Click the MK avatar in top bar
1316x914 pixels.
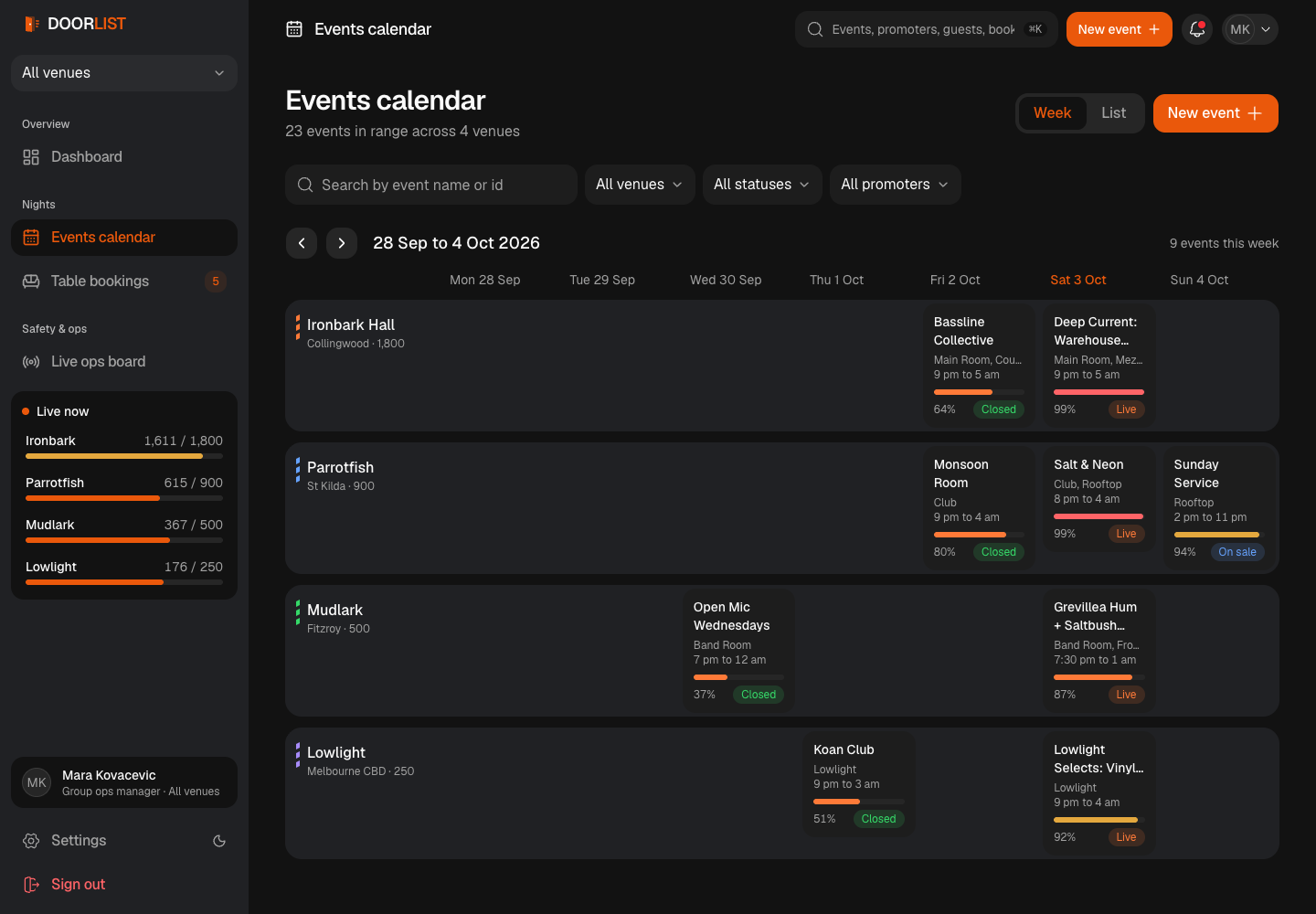click(x=1240, y=29)
